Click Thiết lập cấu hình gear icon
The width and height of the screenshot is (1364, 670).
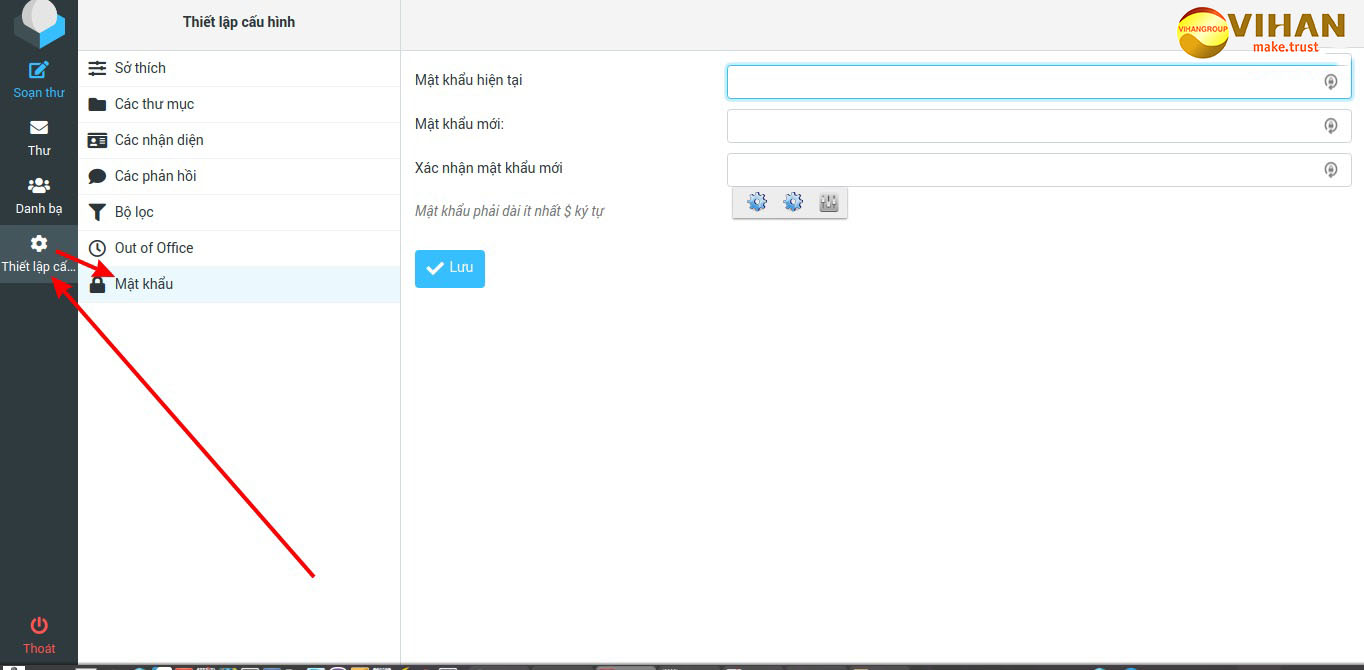(x=39, y=244)
